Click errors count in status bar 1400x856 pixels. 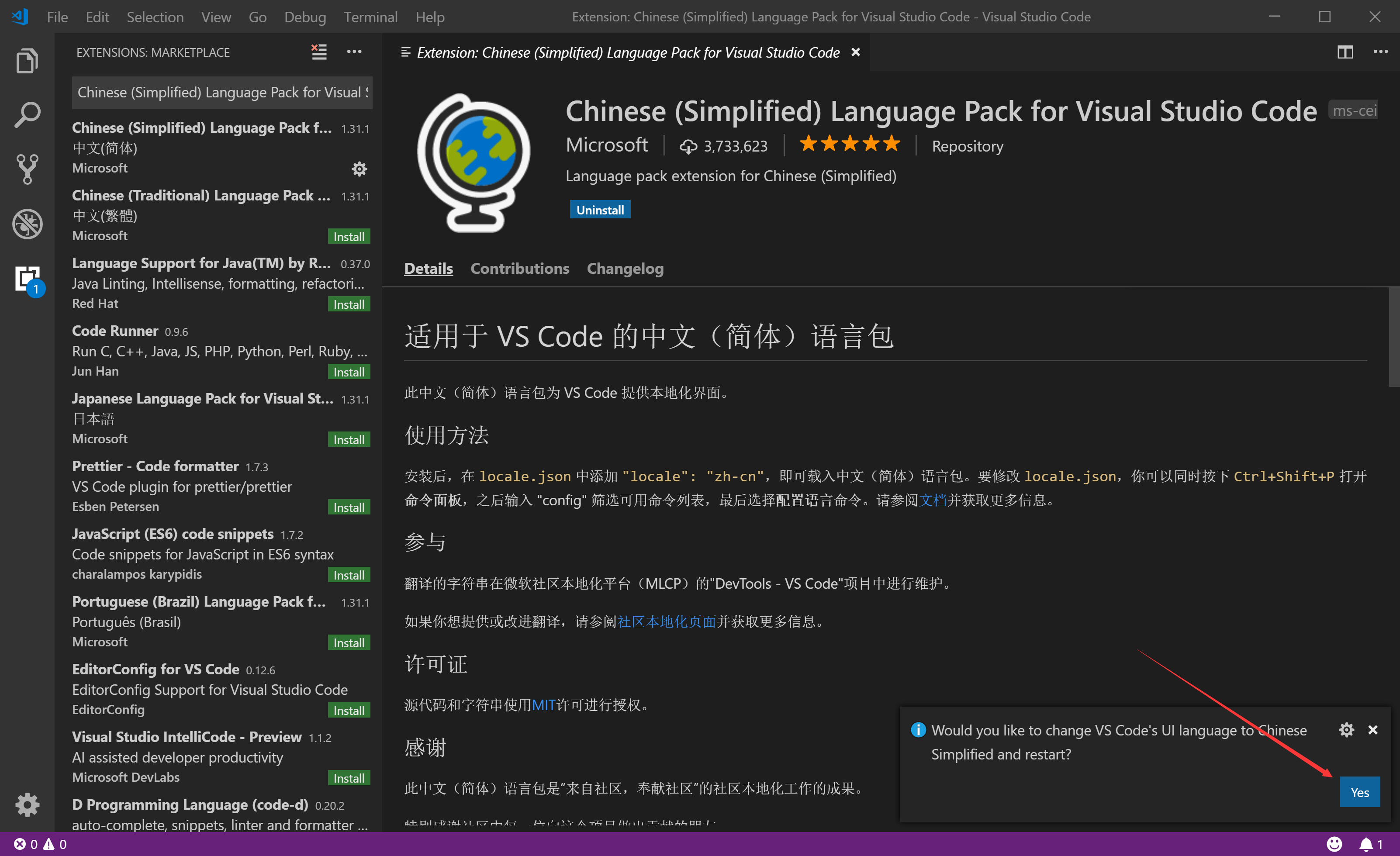(x=26, y=844)
